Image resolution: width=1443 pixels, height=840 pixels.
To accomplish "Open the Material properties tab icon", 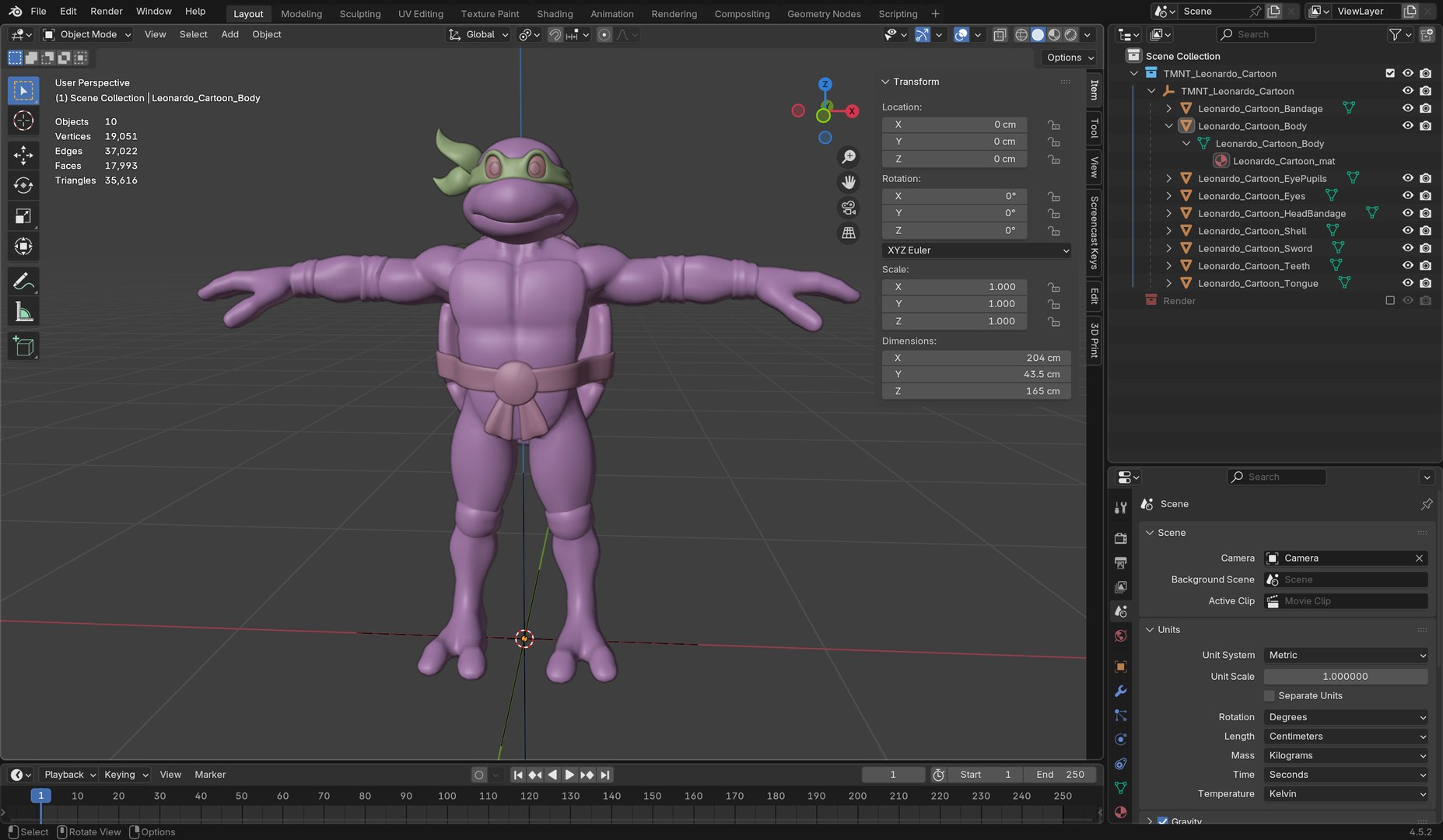I will [x=1120, y=812].
